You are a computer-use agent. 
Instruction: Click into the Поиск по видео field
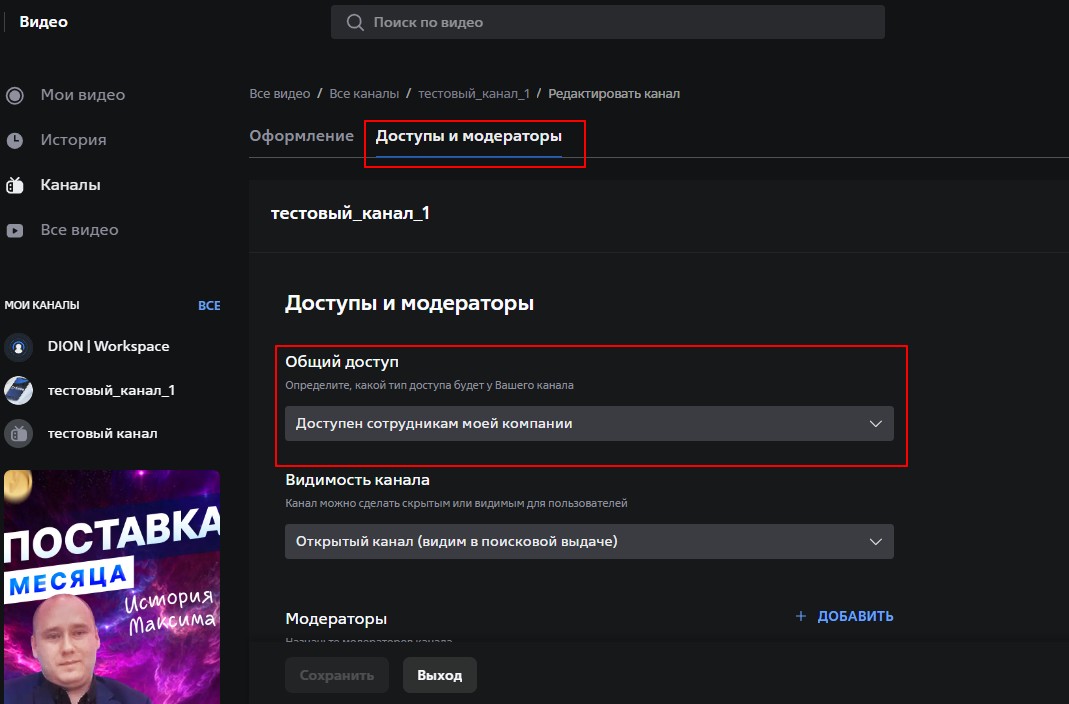pyautogui.click(x=620, y=22)
